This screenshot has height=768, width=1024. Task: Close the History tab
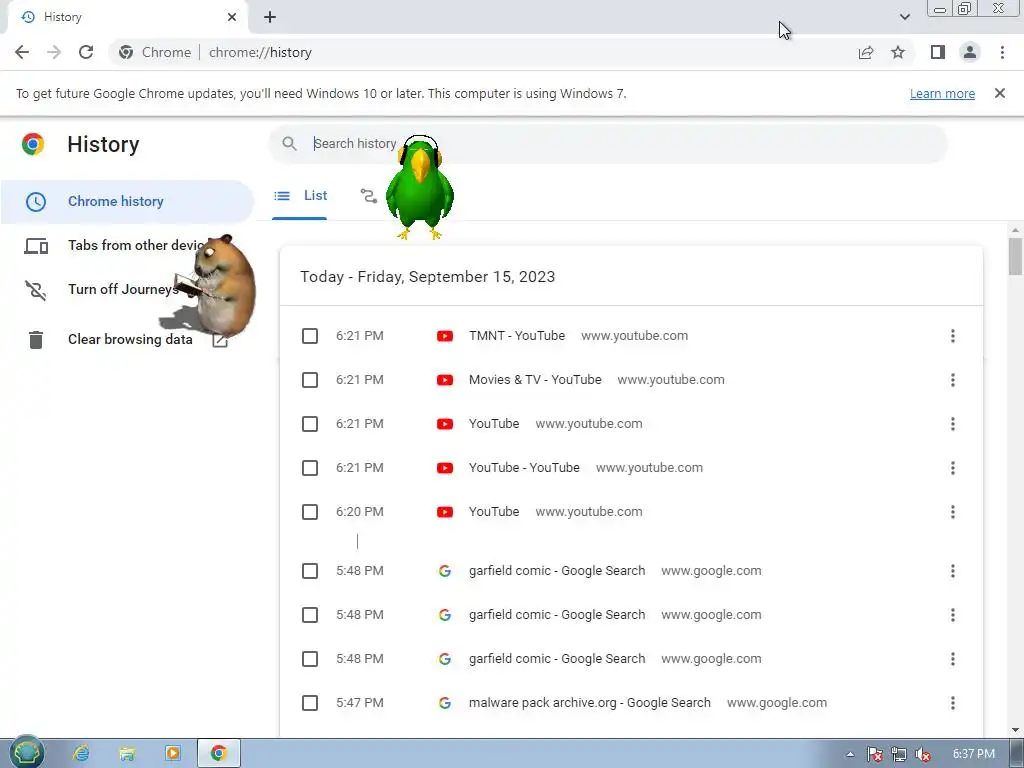[232, 17]
